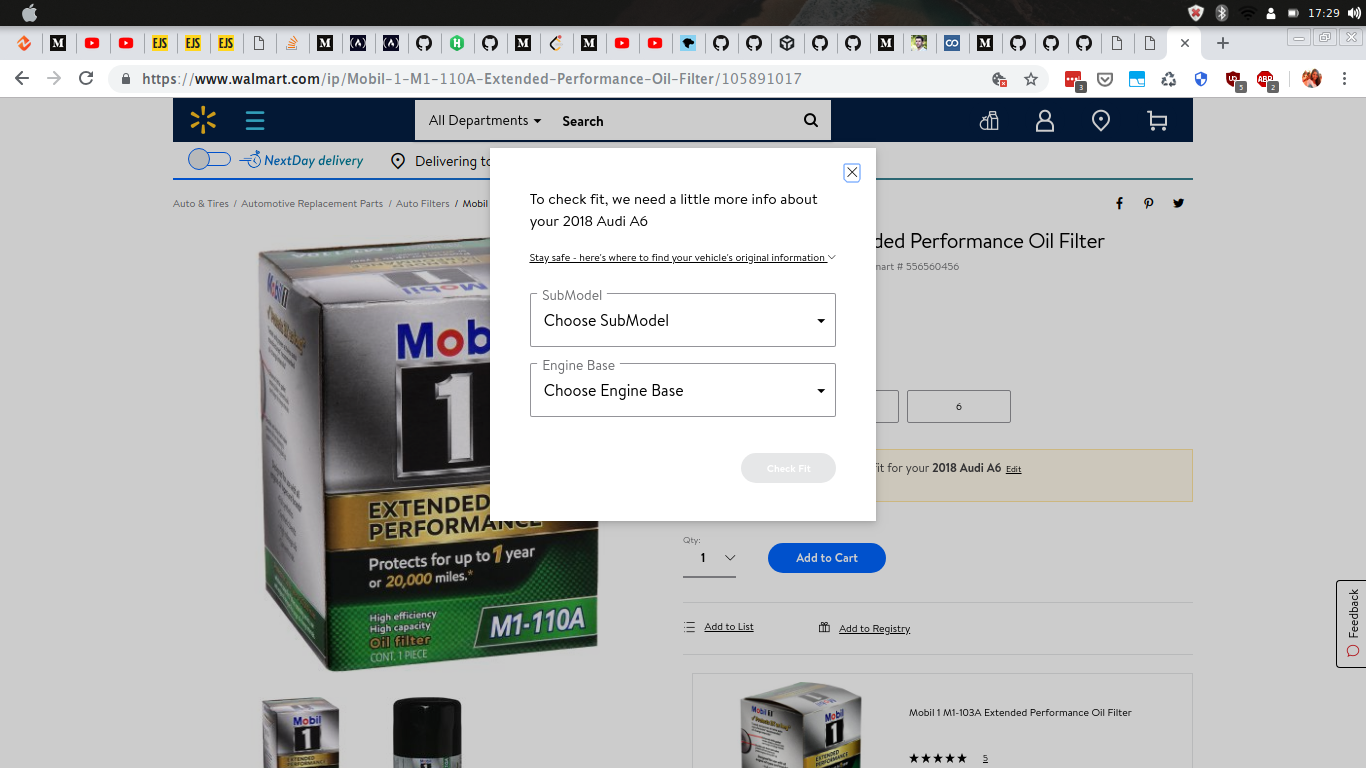Click the recycle arrows extension icon
The image size is (1366, 768).
(1169, 79)
